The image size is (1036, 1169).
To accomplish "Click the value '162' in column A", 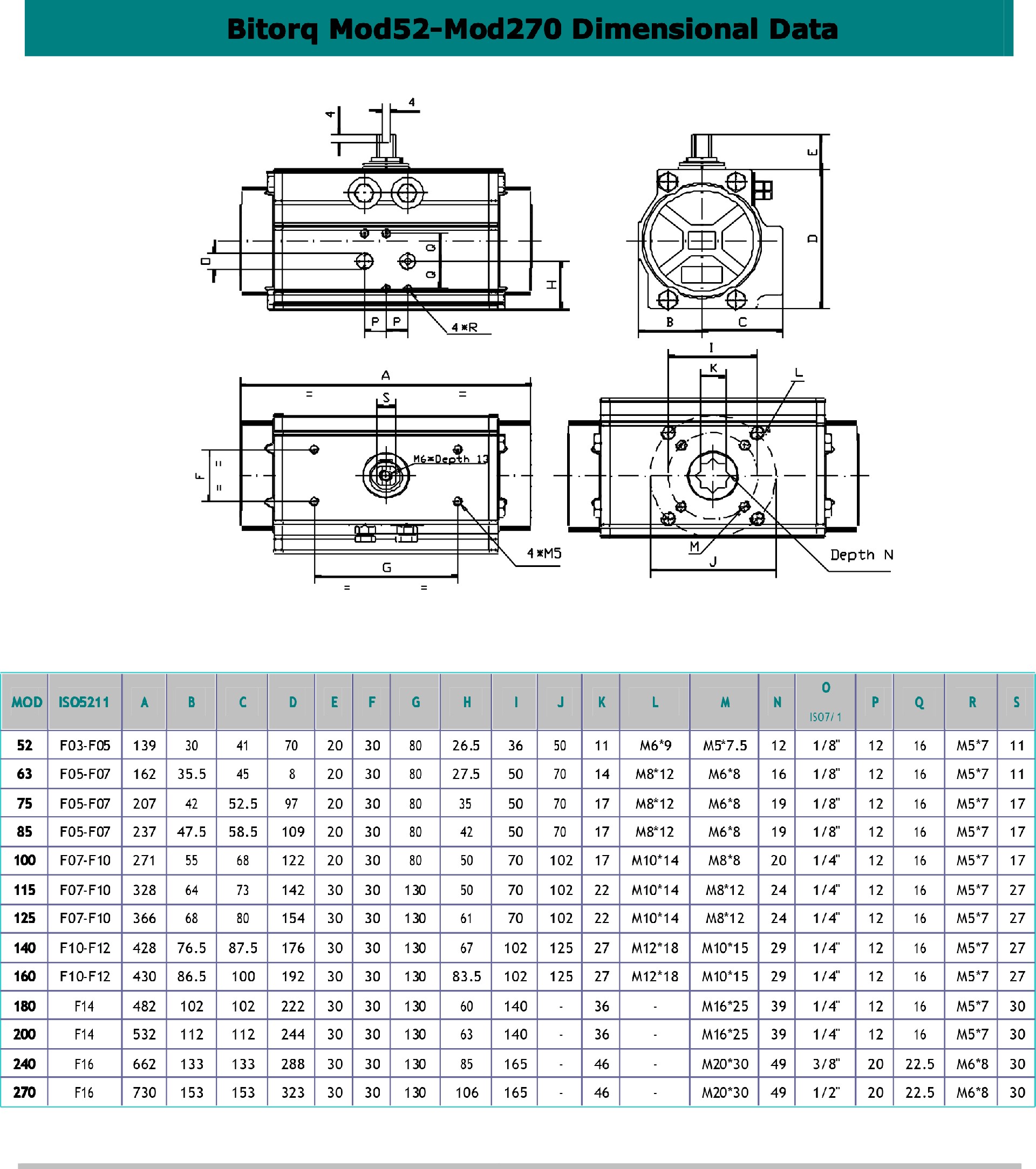I will point(144,774).
